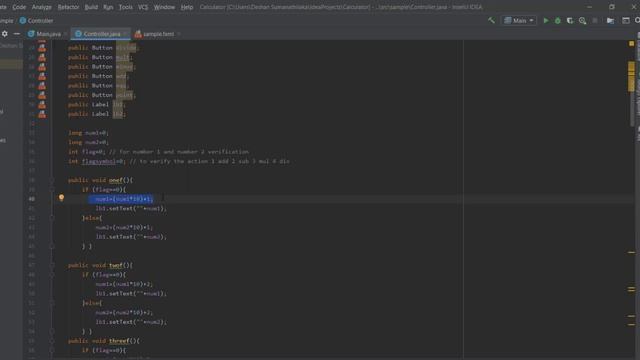Click the FXML gutter icon beside Button point
Image resolution: width=640 pixels, height=360 pixels.
pos(42,95)
